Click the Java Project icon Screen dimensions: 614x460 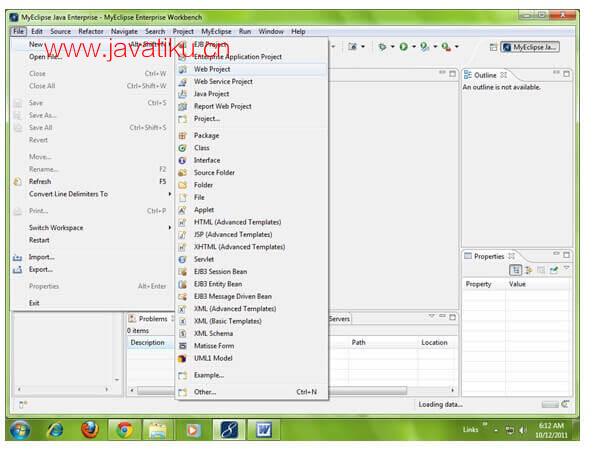(x=182, y=94)
